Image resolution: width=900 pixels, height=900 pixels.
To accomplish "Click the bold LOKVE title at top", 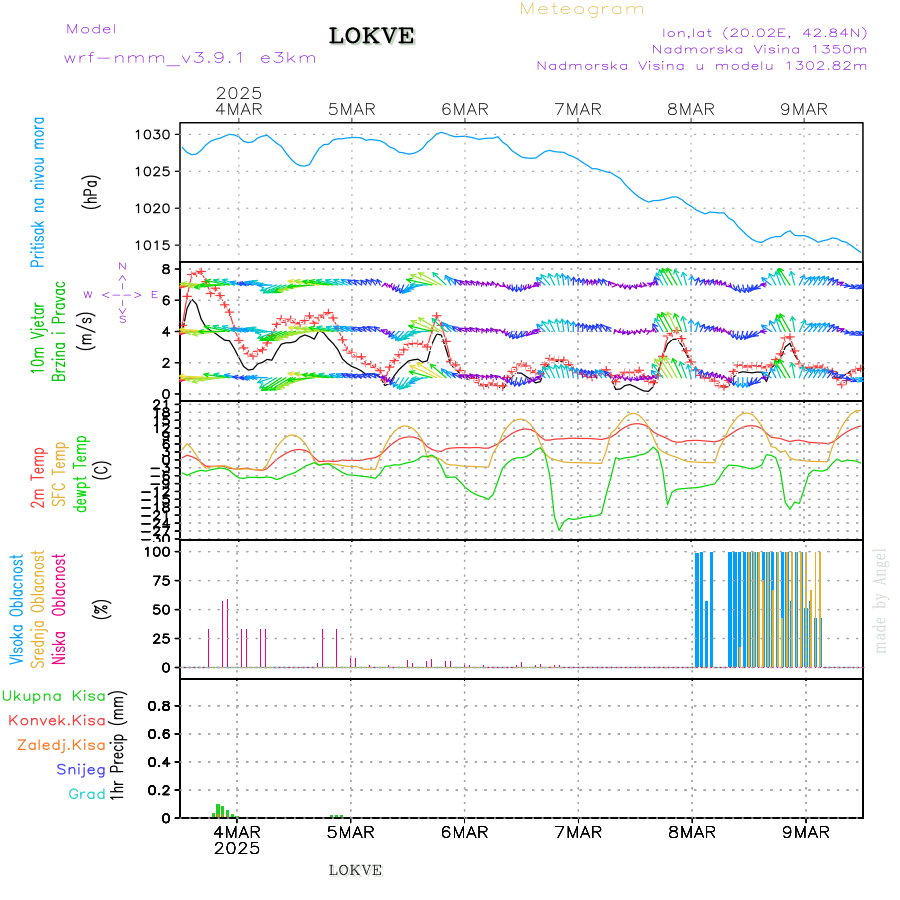I will coord(371,37).
